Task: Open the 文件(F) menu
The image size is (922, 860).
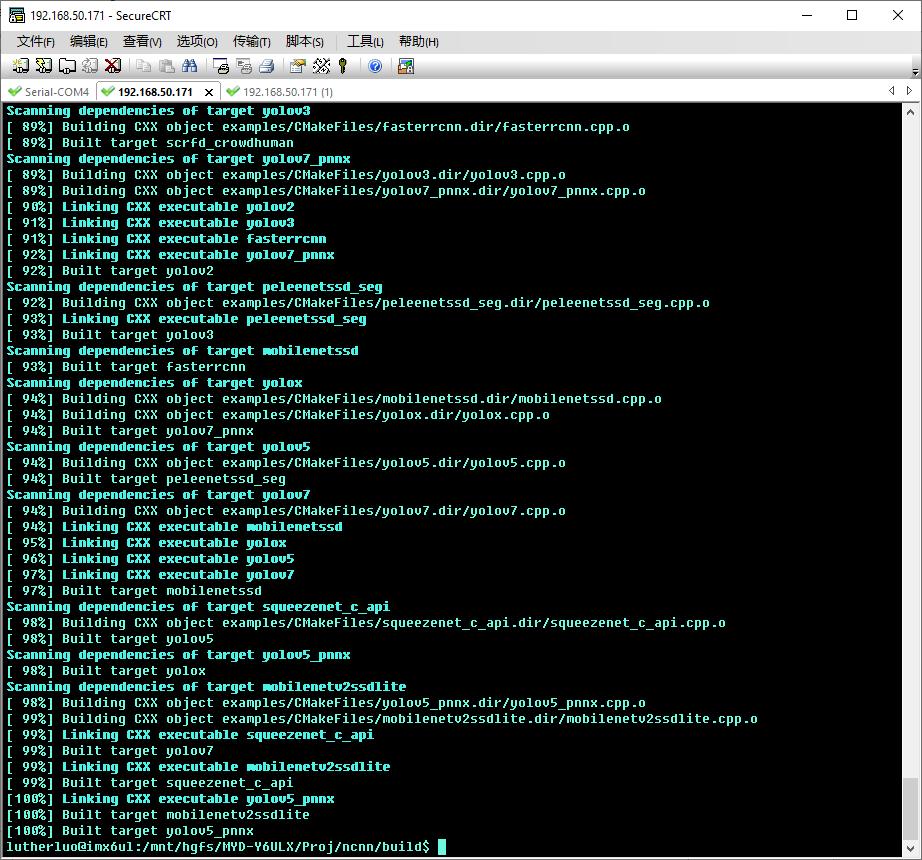Action: (x=36, y=41)
